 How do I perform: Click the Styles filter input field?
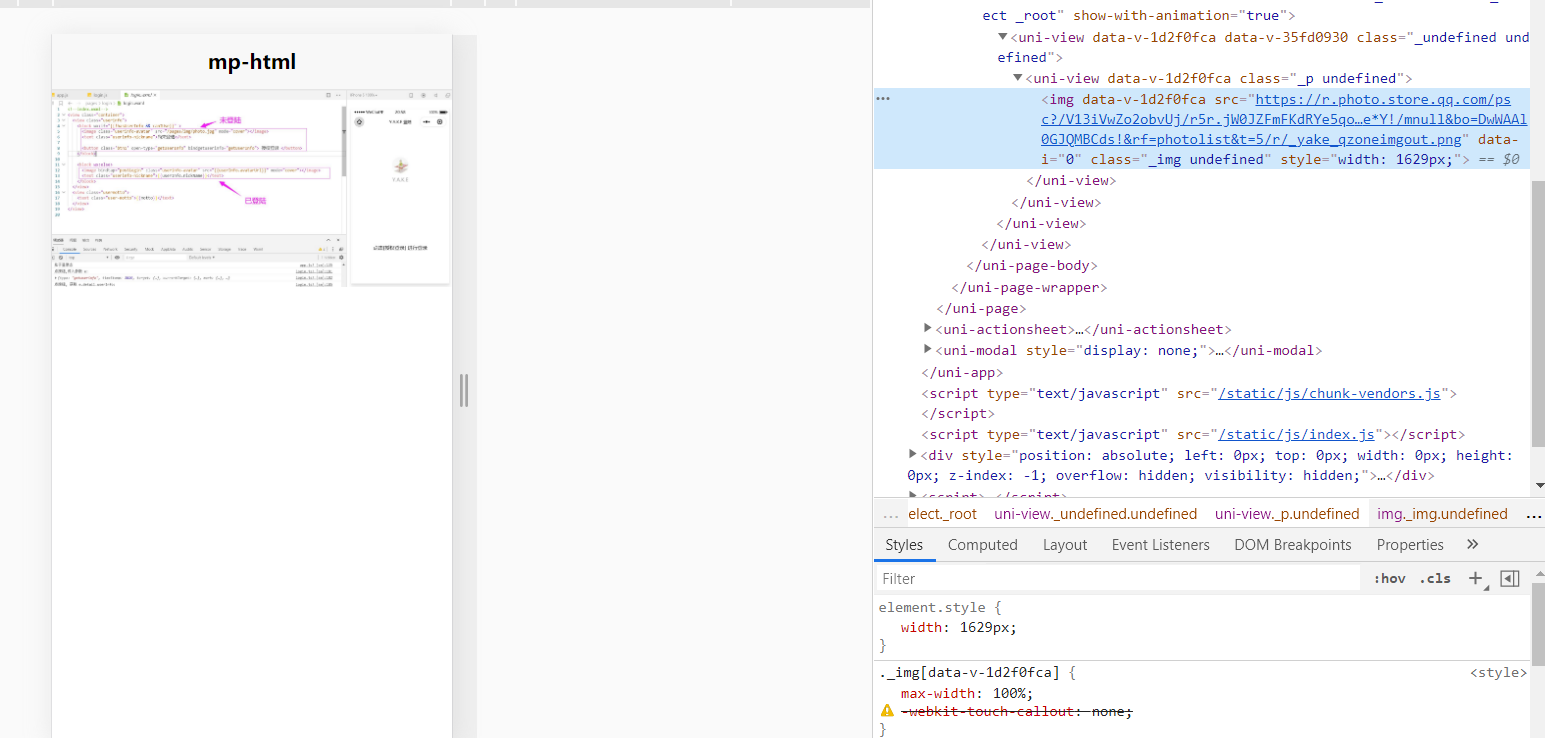coord(1100,578)
